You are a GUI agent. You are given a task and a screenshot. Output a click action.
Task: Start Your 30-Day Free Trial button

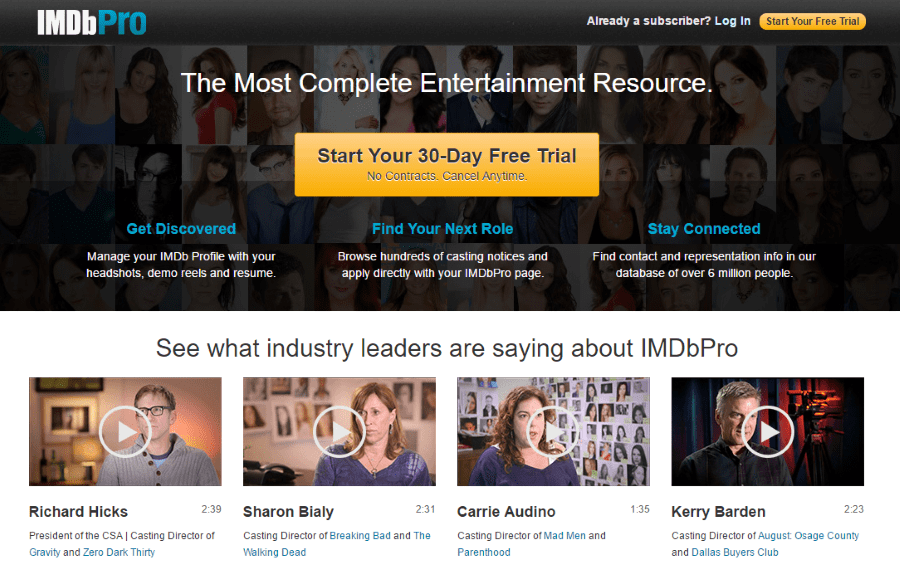pos(447,165)
